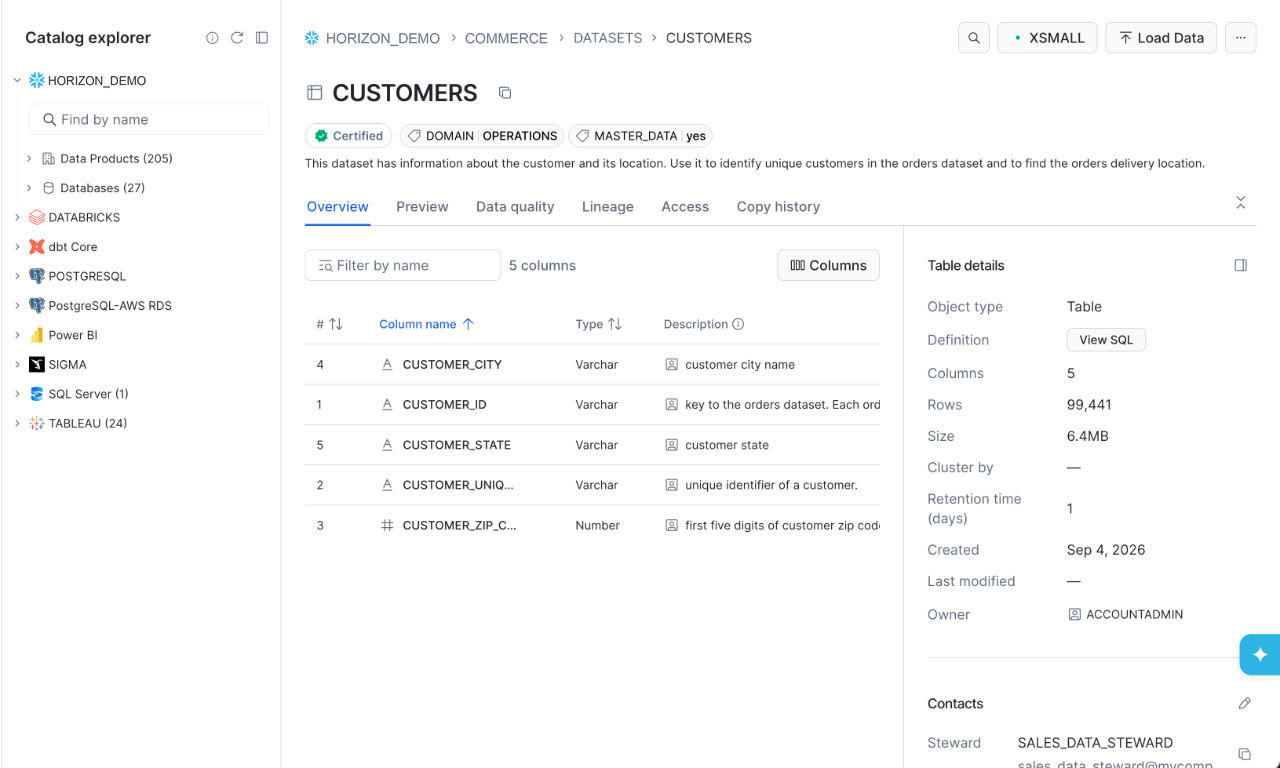
Task: Switch to the Overview tab
Action: coord(338,207)
